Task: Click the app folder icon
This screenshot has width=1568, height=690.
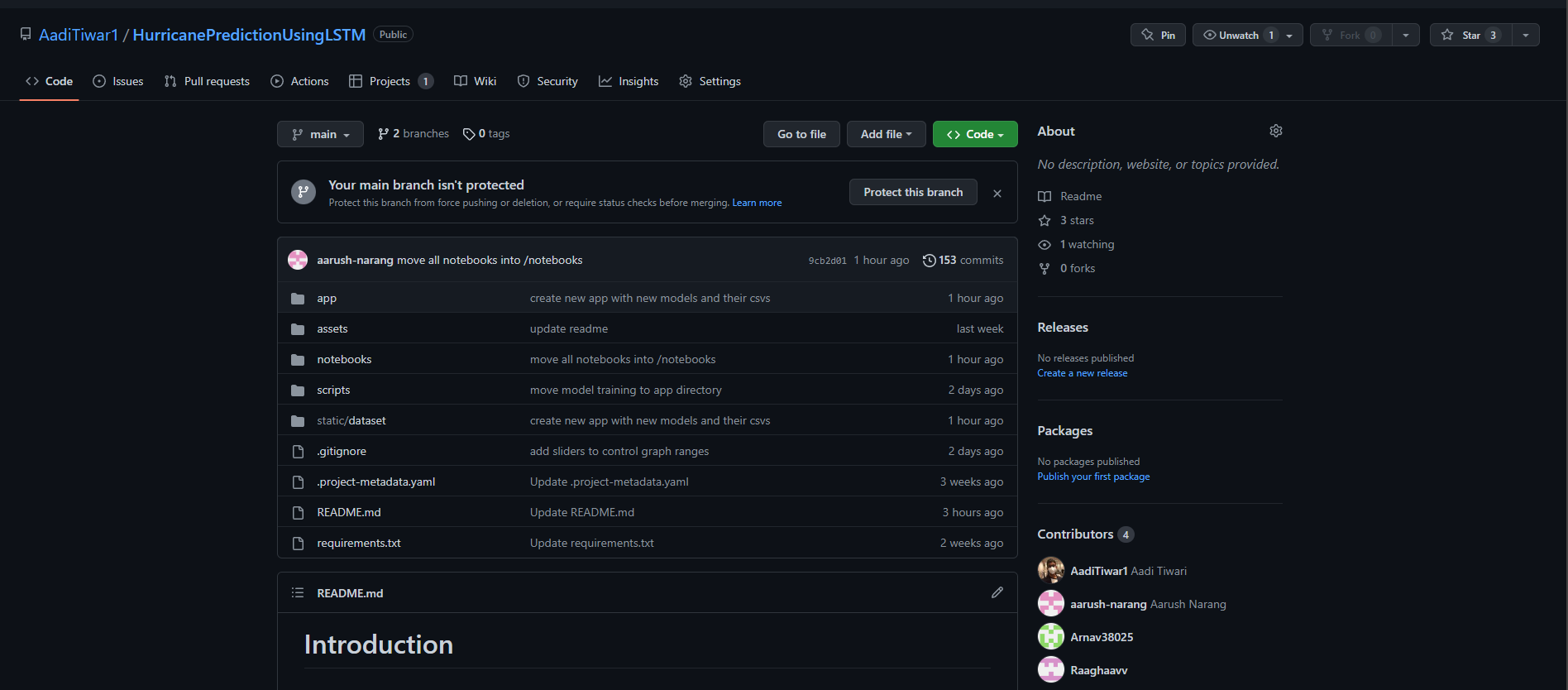Action: pyautogui.click(x=298, y=298)
